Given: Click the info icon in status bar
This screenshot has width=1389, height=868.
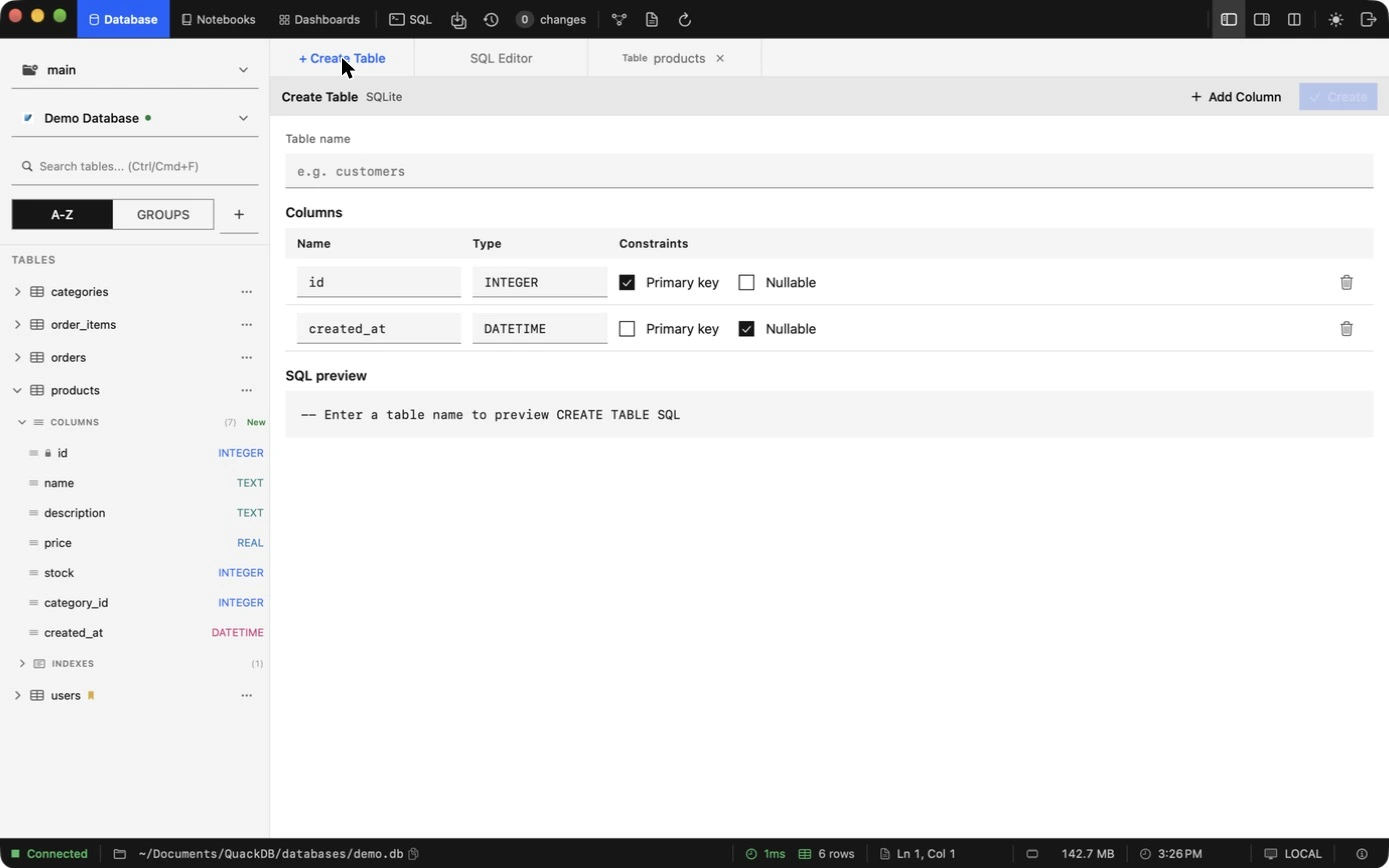Looking at the screenshot, I should pos(1362,854).
